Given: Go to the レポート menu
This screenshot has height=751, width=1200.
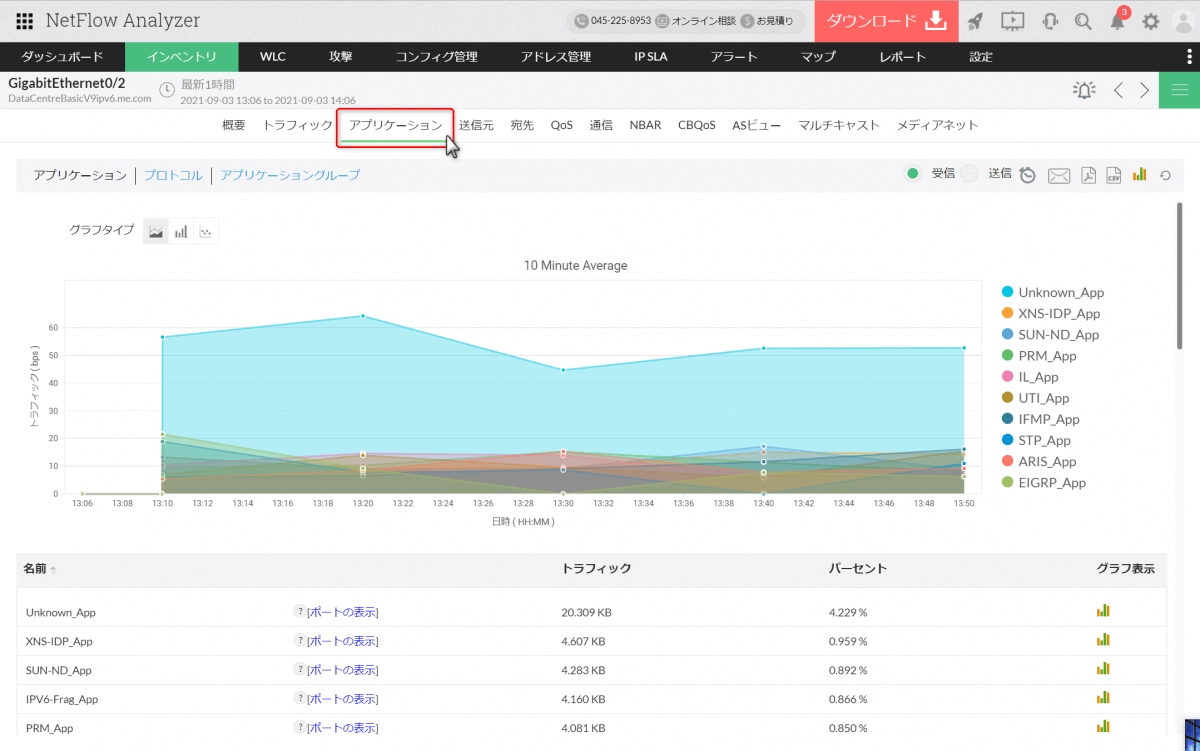Looking at the screenshot, I should (x=902, y=57).
